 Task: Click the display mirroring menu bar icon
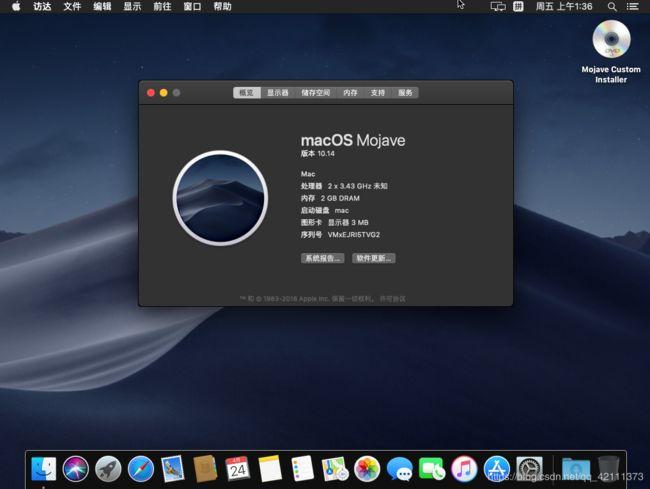(498, 7)
